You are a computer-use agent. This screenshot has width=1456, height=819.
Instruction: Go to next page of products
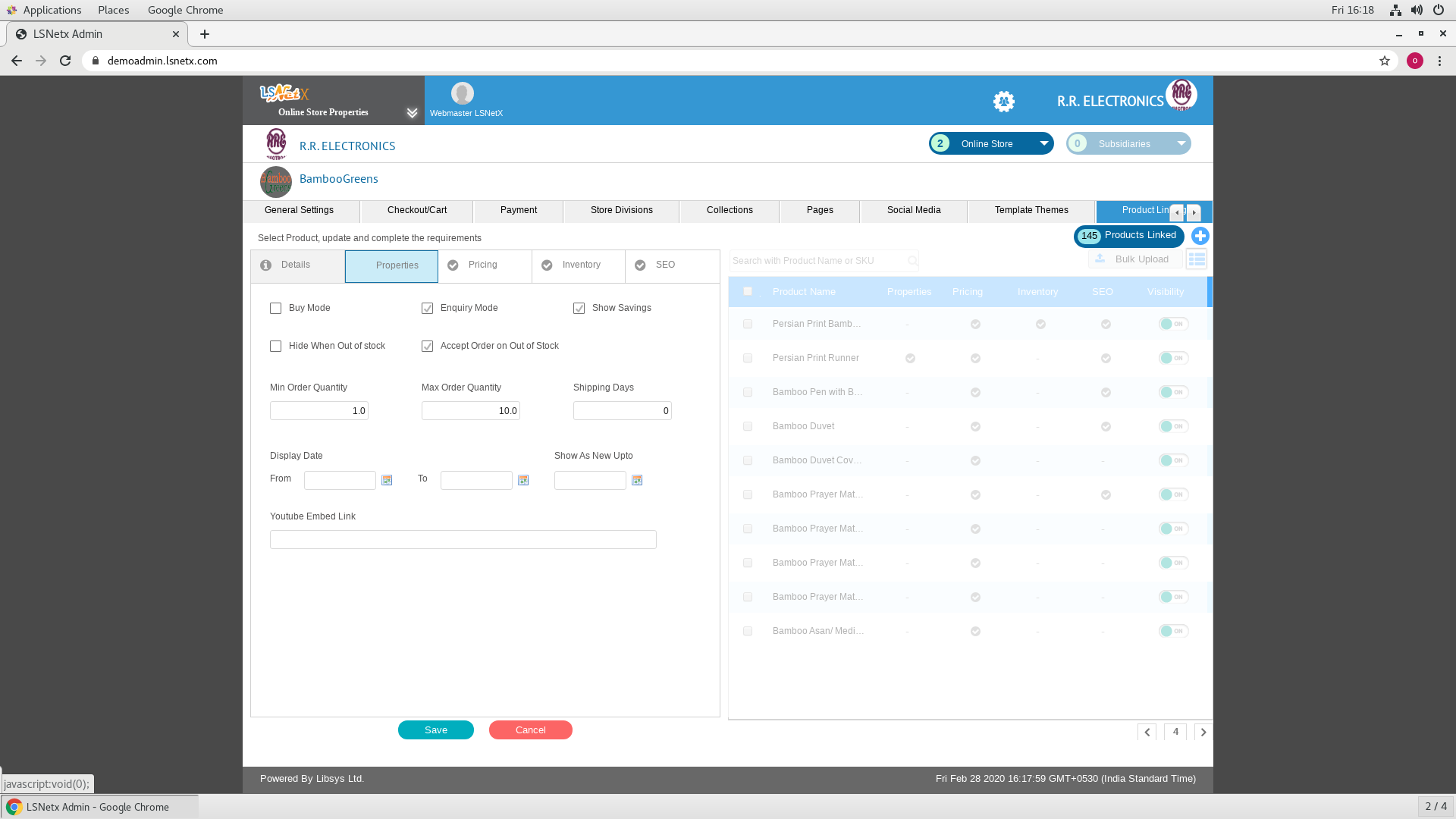pyautogui.click(x=1203, y=732)
